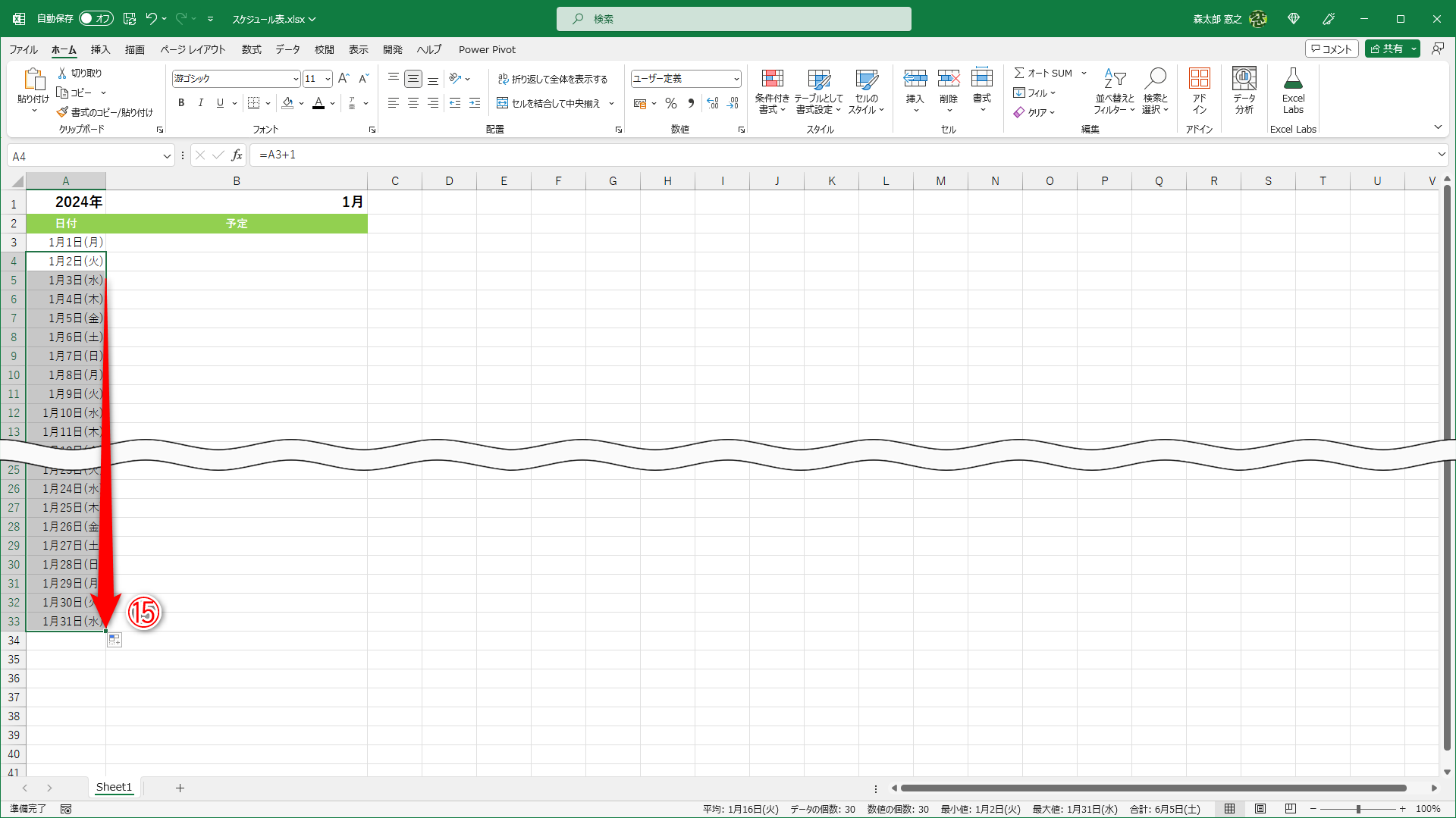
Task: Toggle center horizontal alignment
Action: coord(413,103)
